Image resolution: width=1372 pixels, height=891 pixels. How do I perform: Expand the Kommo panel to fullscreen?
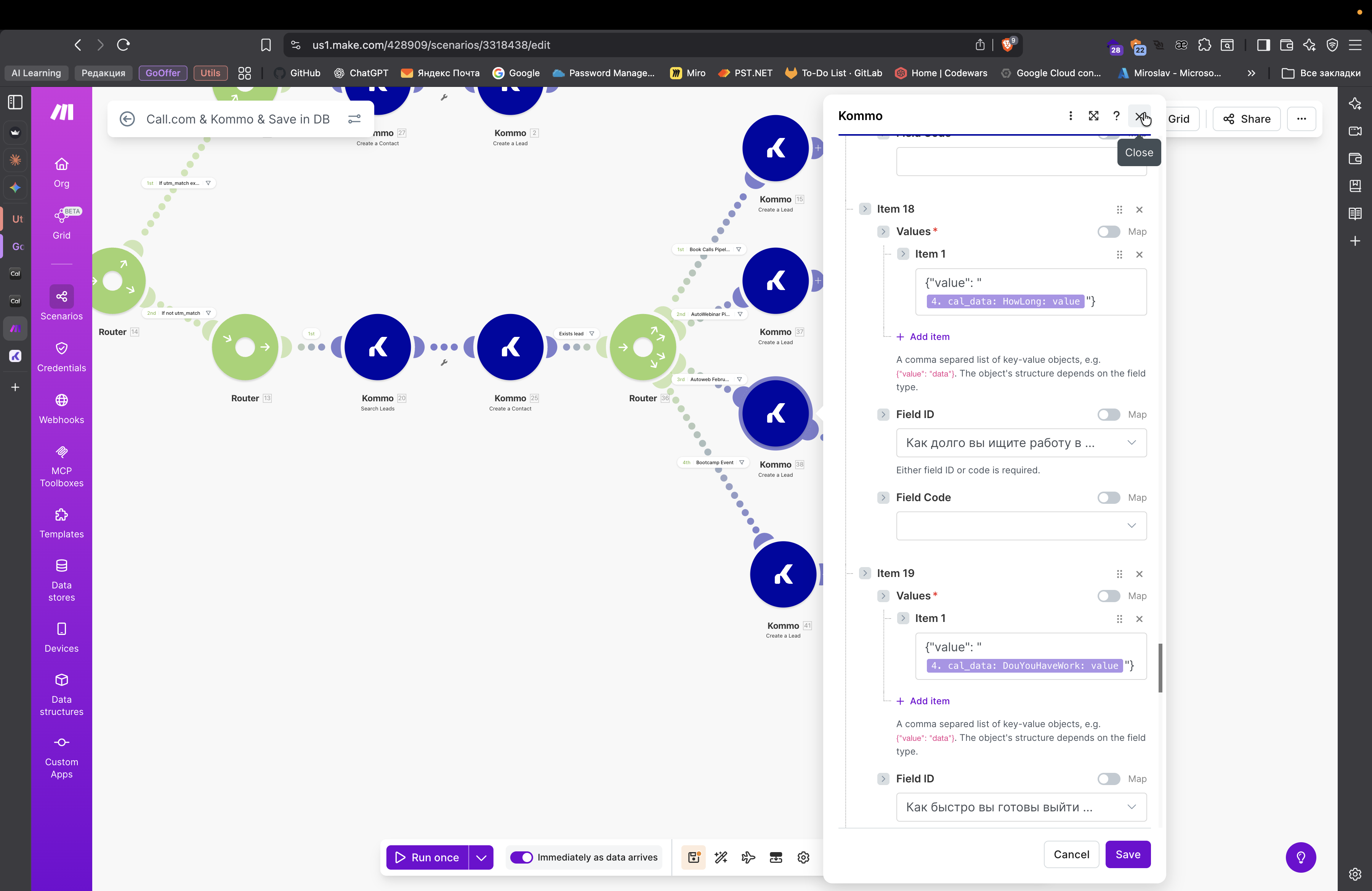[x=1093, y=116]
